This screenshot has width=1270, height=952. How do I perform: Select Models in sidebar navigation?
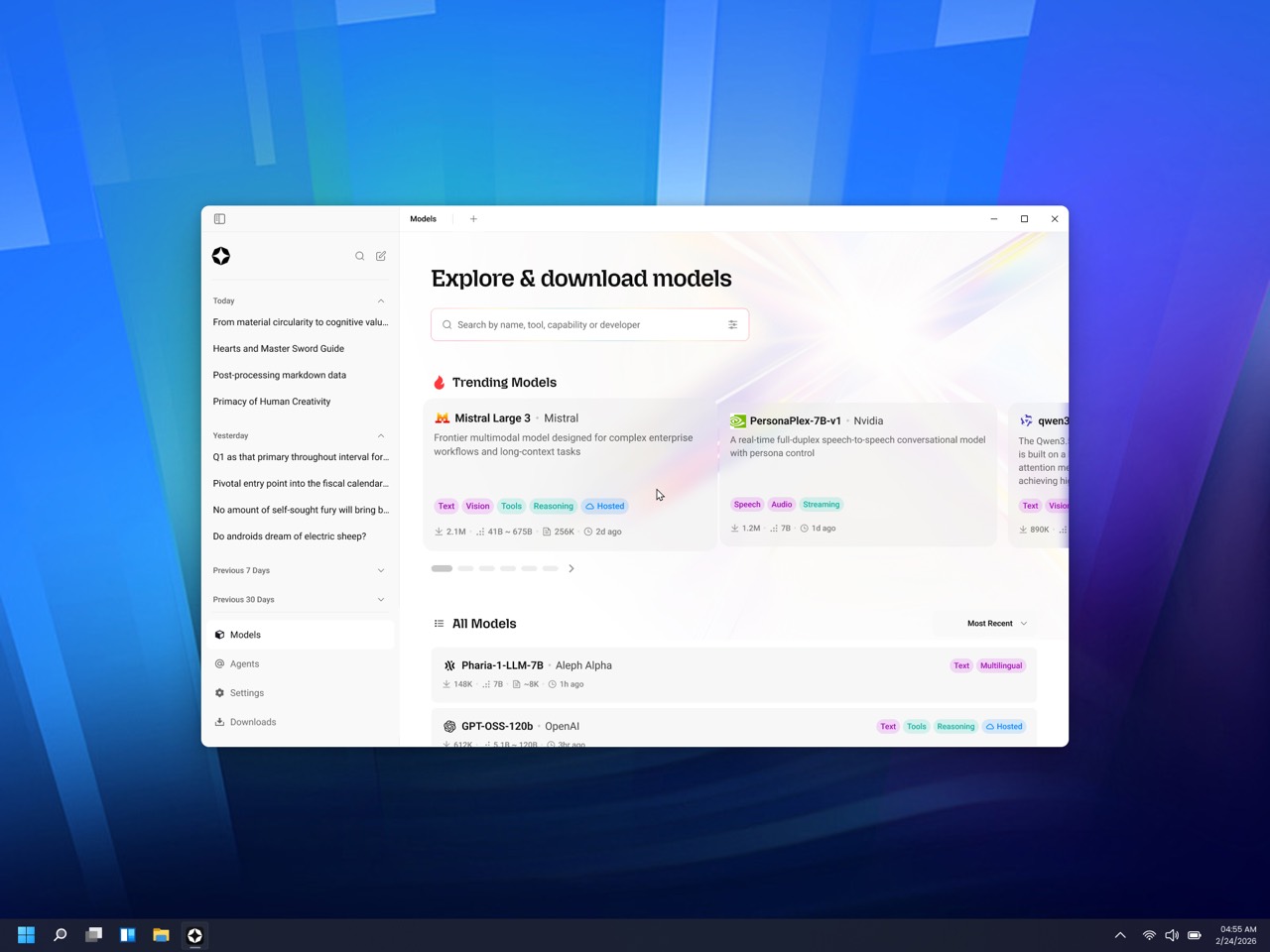(245, 635)
